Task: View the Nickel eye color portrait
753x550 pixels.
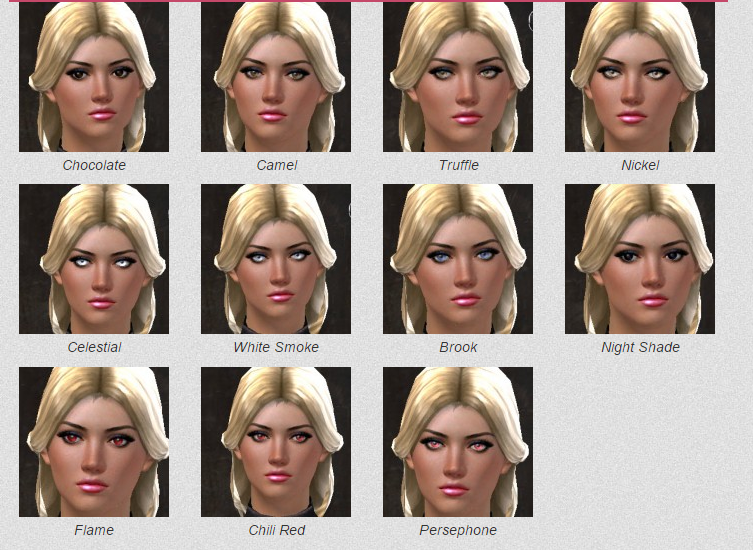Action: tap(640, 77)
